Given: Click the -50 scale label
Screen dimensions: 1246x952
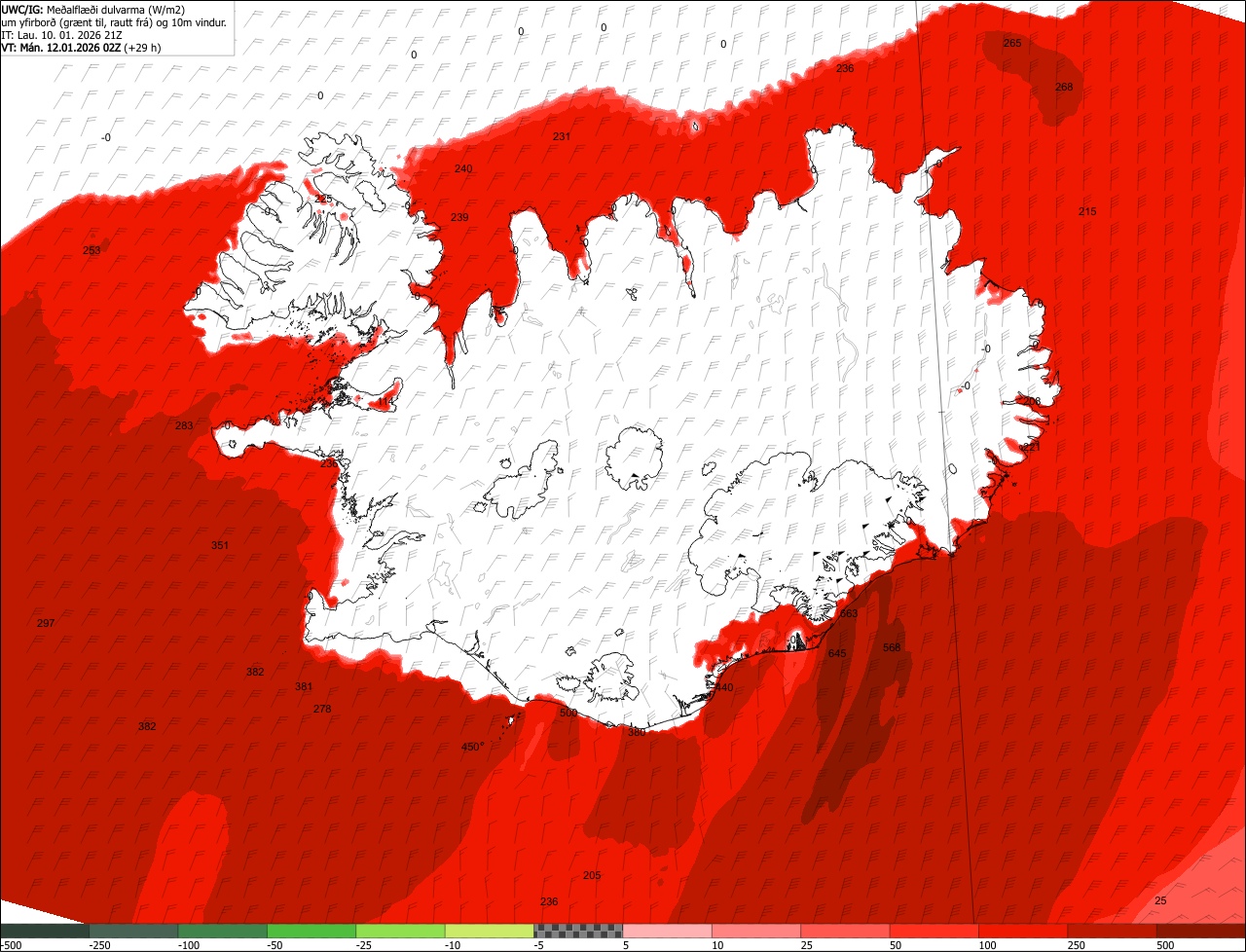Looking at the screenshot, I should [x=275, y=945].
